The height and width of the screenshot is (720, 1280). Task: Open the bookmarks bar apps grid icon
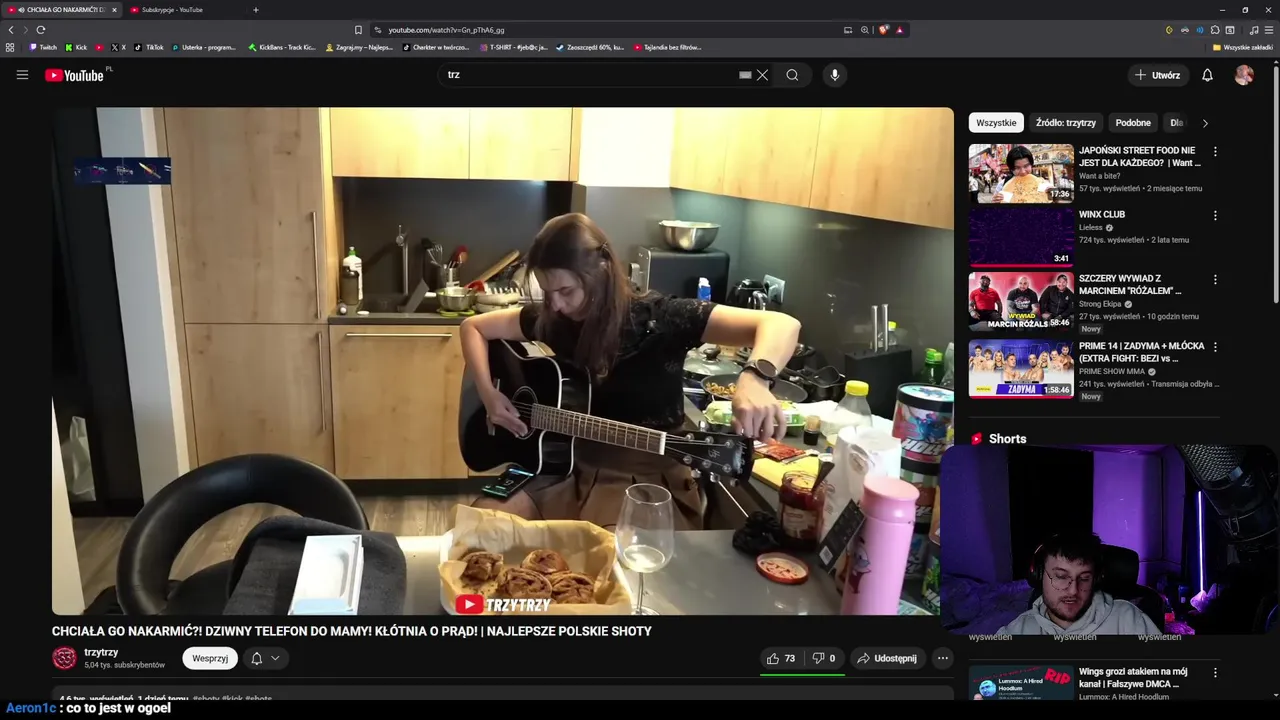pyautogui.click(x=10, y=47)
